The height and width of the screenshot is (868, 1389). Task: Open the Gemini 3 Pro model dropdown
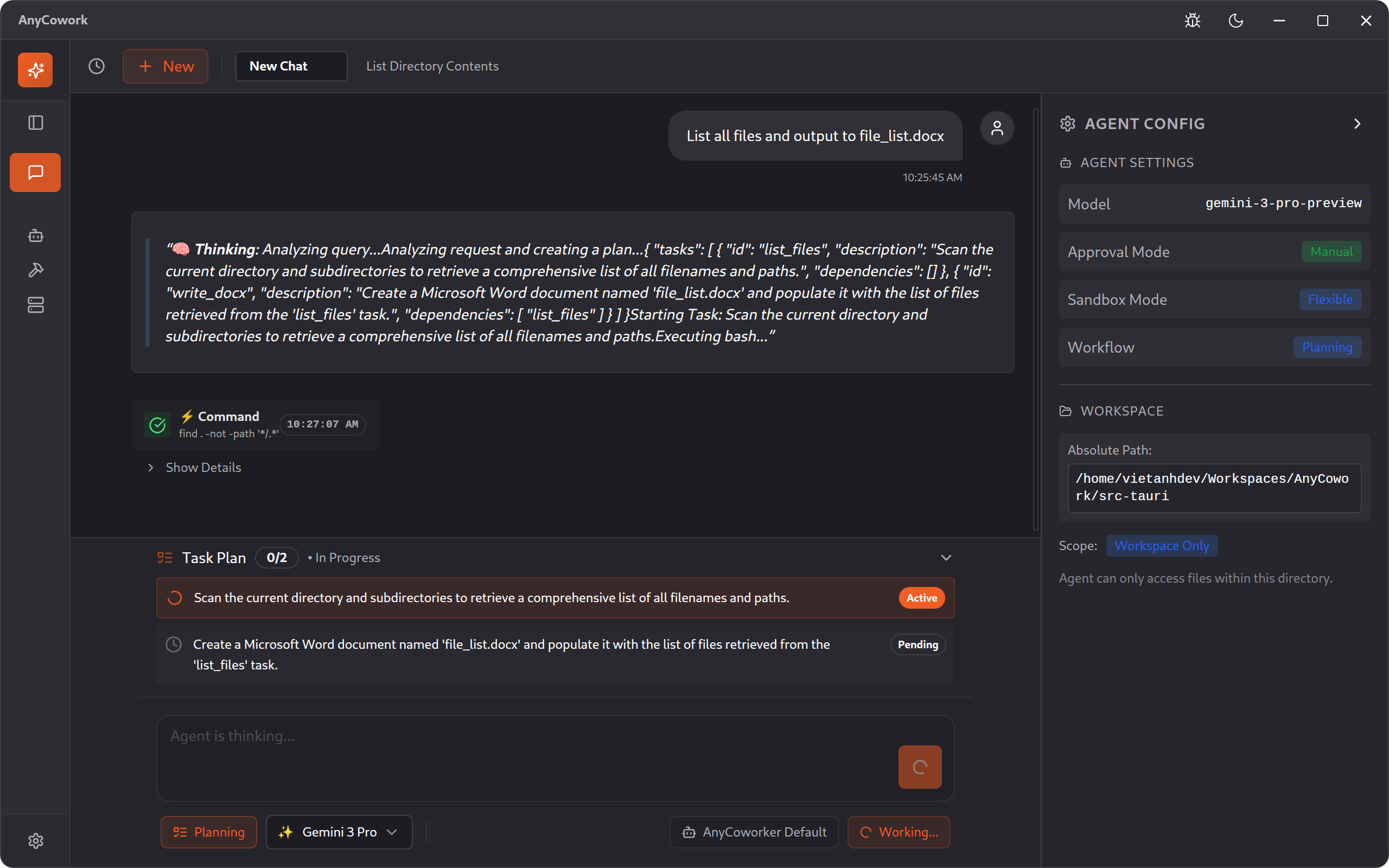click(339, 832)
